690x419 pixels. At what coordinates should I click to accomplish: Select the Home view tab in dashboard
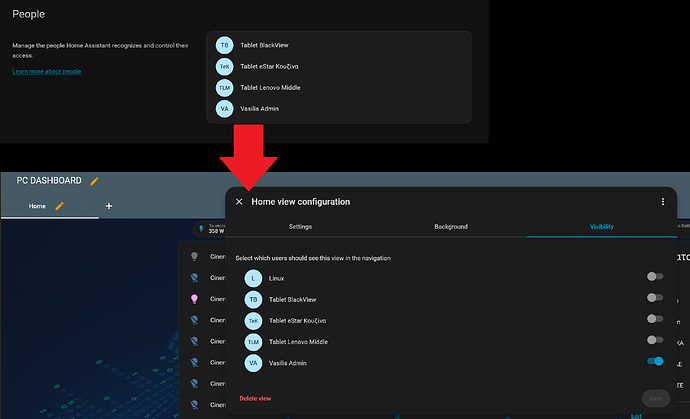(x=37, y=206)
